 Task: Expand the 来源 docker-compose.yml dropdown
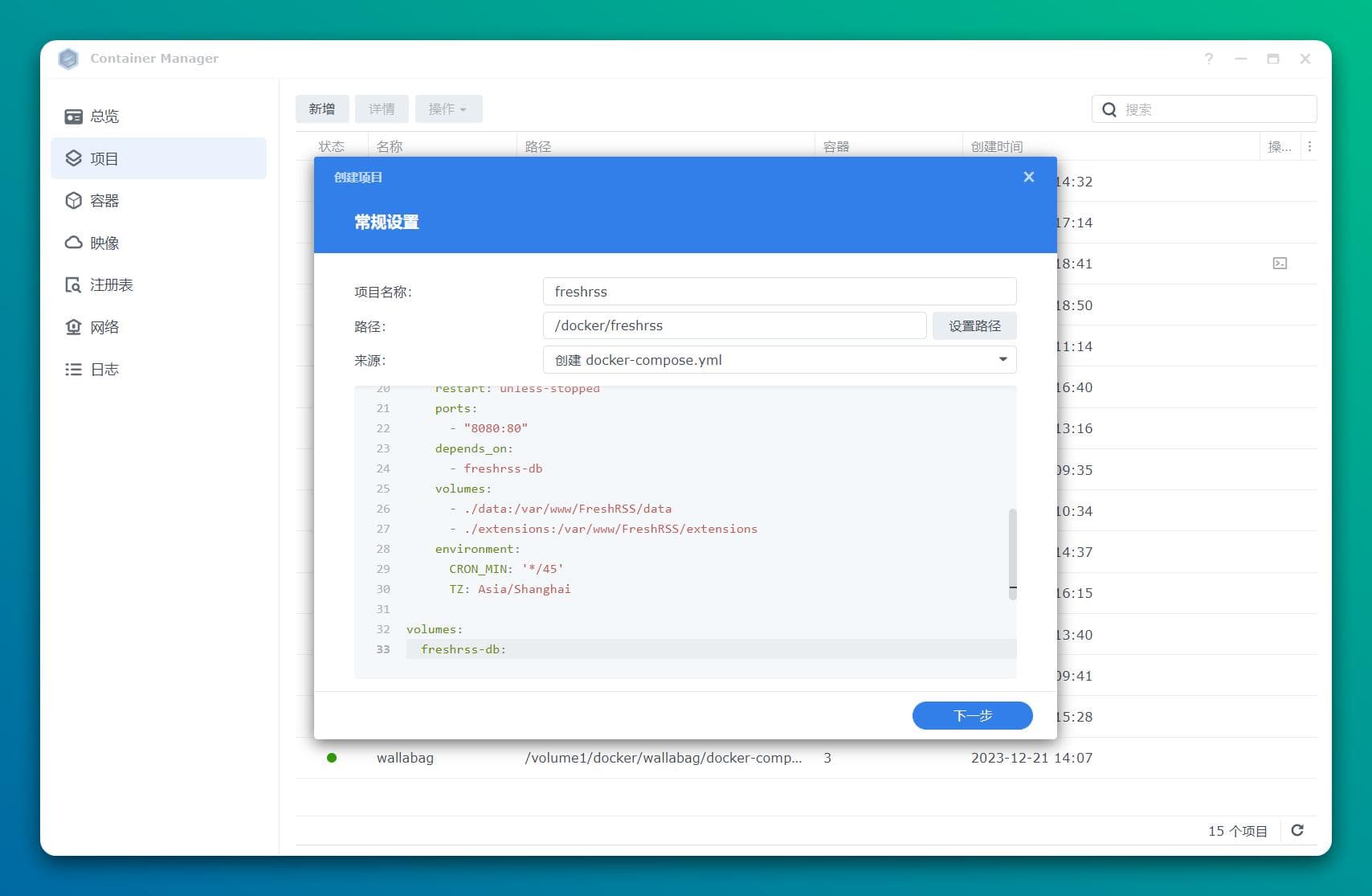click(779, 360)
